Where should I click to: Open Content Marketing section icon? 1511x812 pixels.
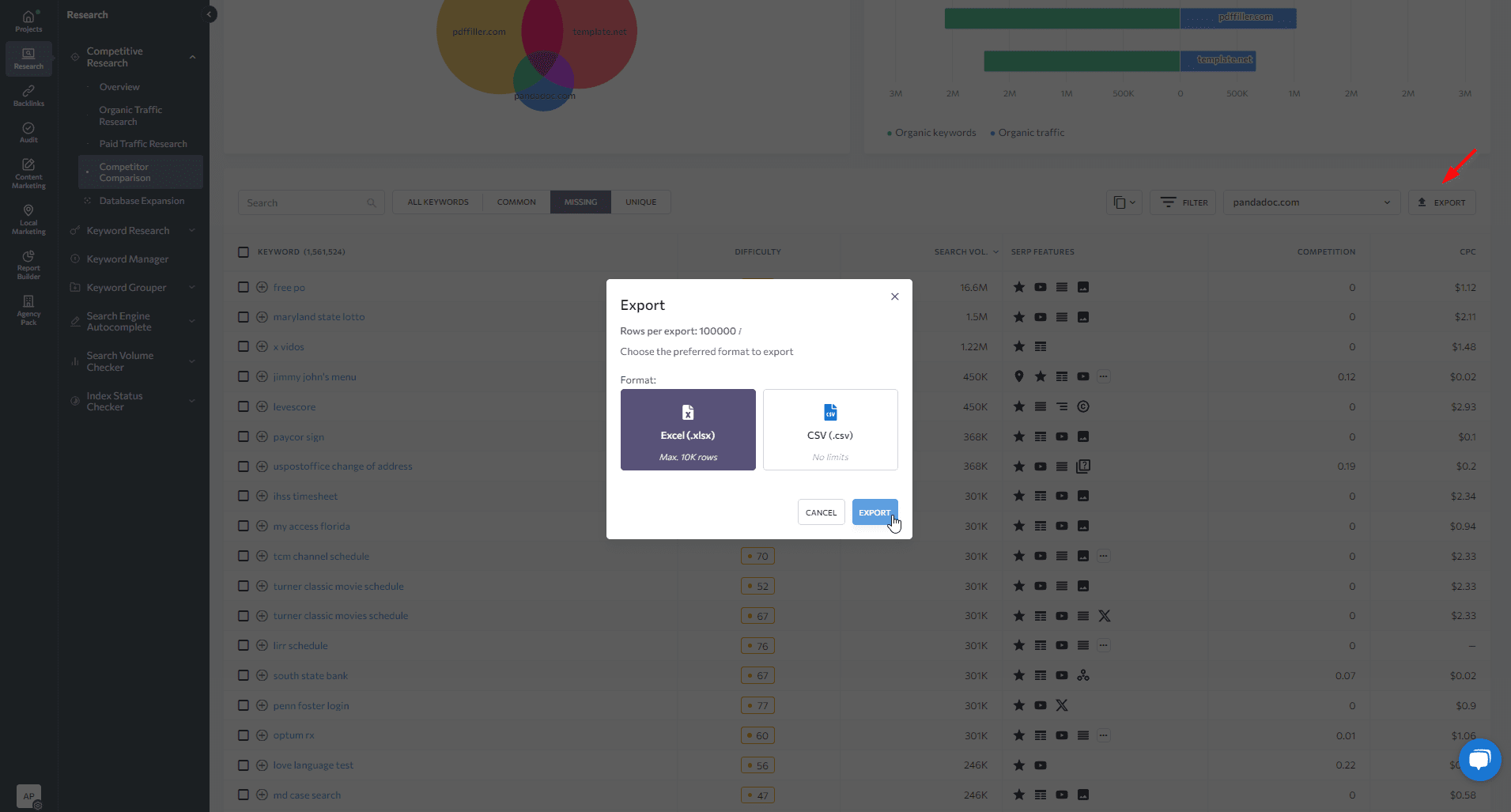tap(28, 173)
